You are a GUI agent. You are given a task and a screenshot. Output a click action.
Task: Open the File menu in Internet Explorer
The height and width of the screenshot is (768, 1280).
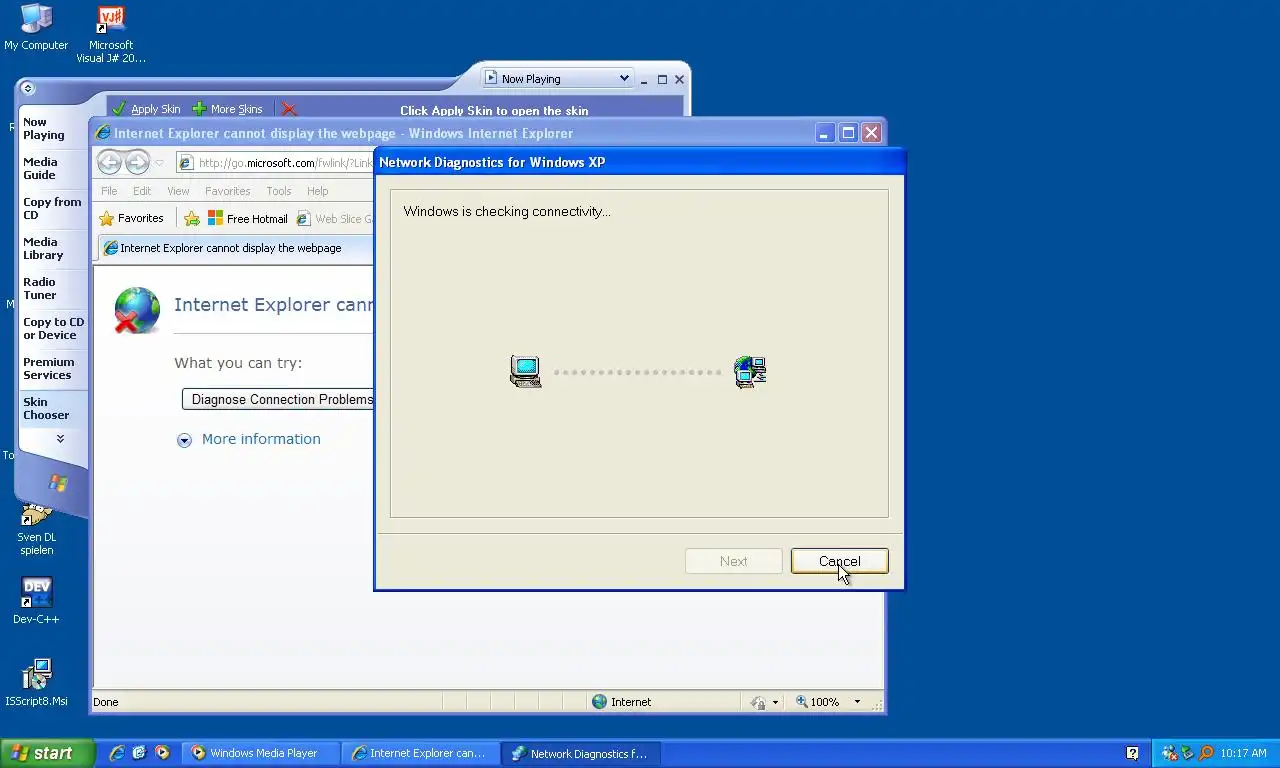pyautogui.click(x=109, y=191)
